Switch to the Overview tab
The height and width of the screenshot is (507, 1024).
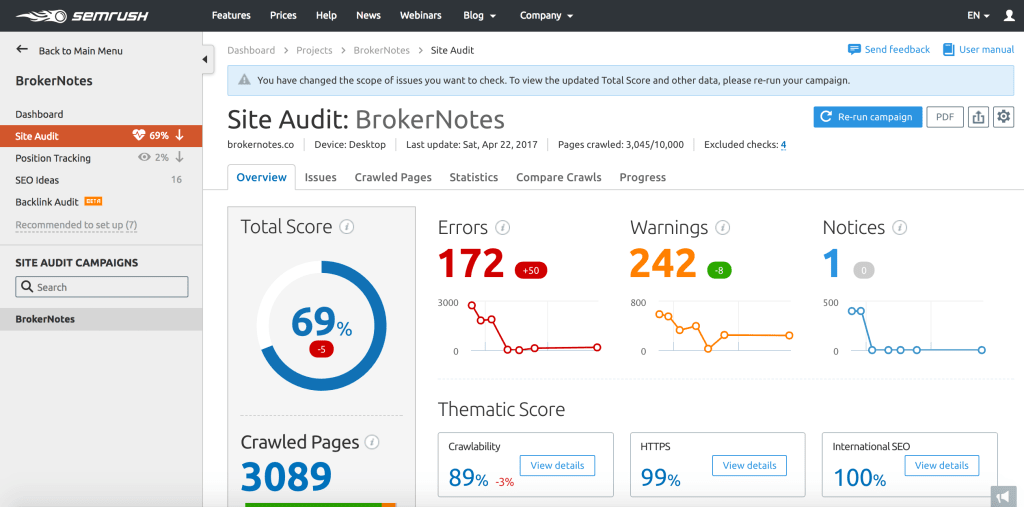261,177
